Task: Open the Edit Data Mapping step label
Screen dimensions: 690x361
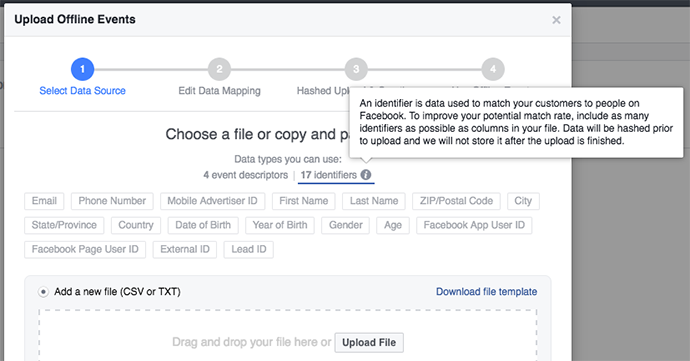Action: click(219, 91)
